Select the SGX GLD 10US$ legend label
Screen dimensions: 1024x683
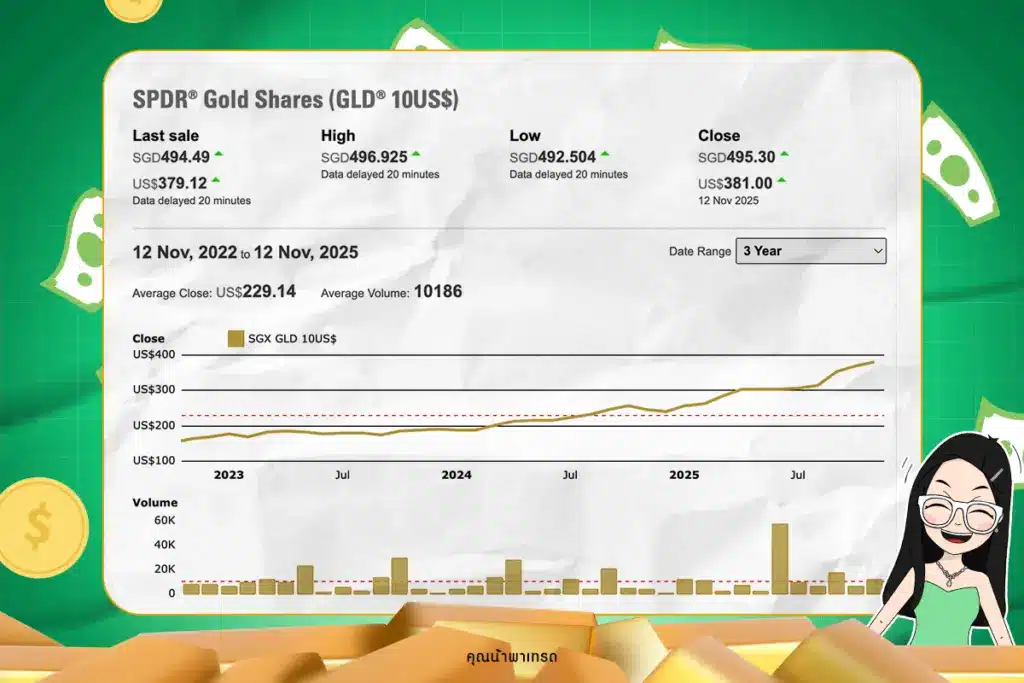pyautogui.click(x=292, y=339)
